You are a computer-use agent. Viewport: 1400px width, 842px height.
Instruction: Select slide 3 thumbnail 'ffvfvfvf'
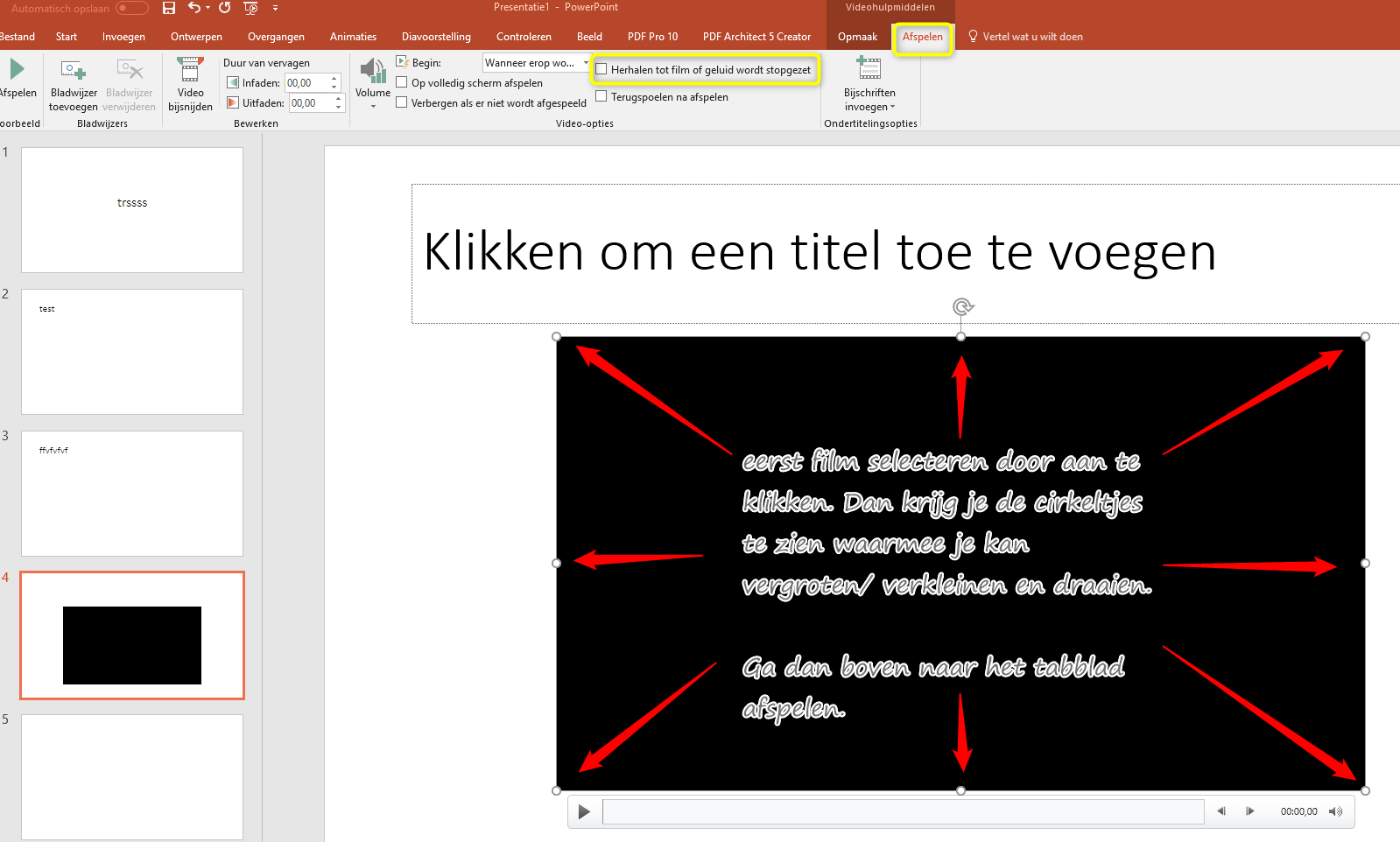[x=132, y=494]
